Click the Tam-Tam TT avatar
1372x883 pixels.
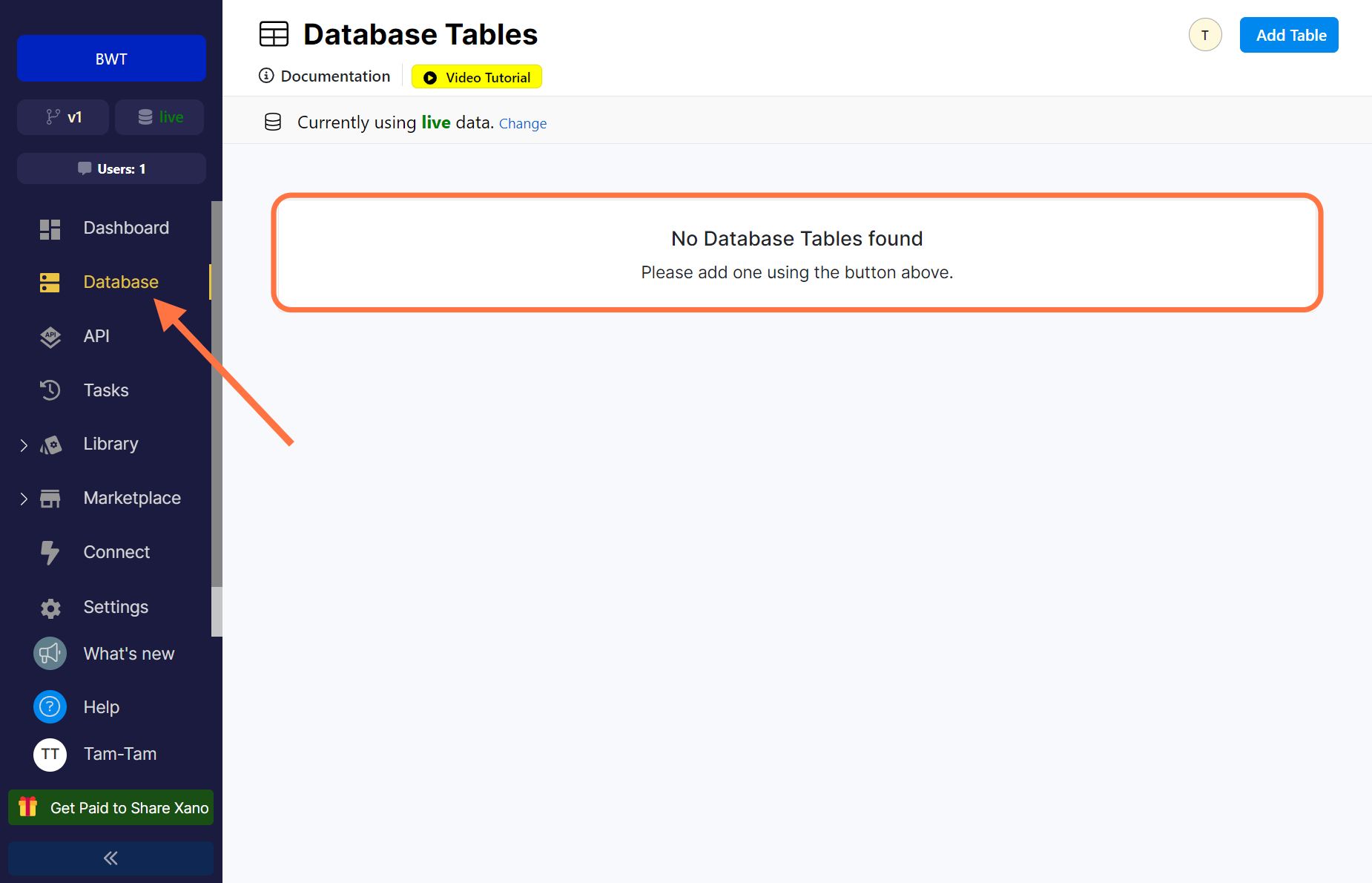pos(50,755)
